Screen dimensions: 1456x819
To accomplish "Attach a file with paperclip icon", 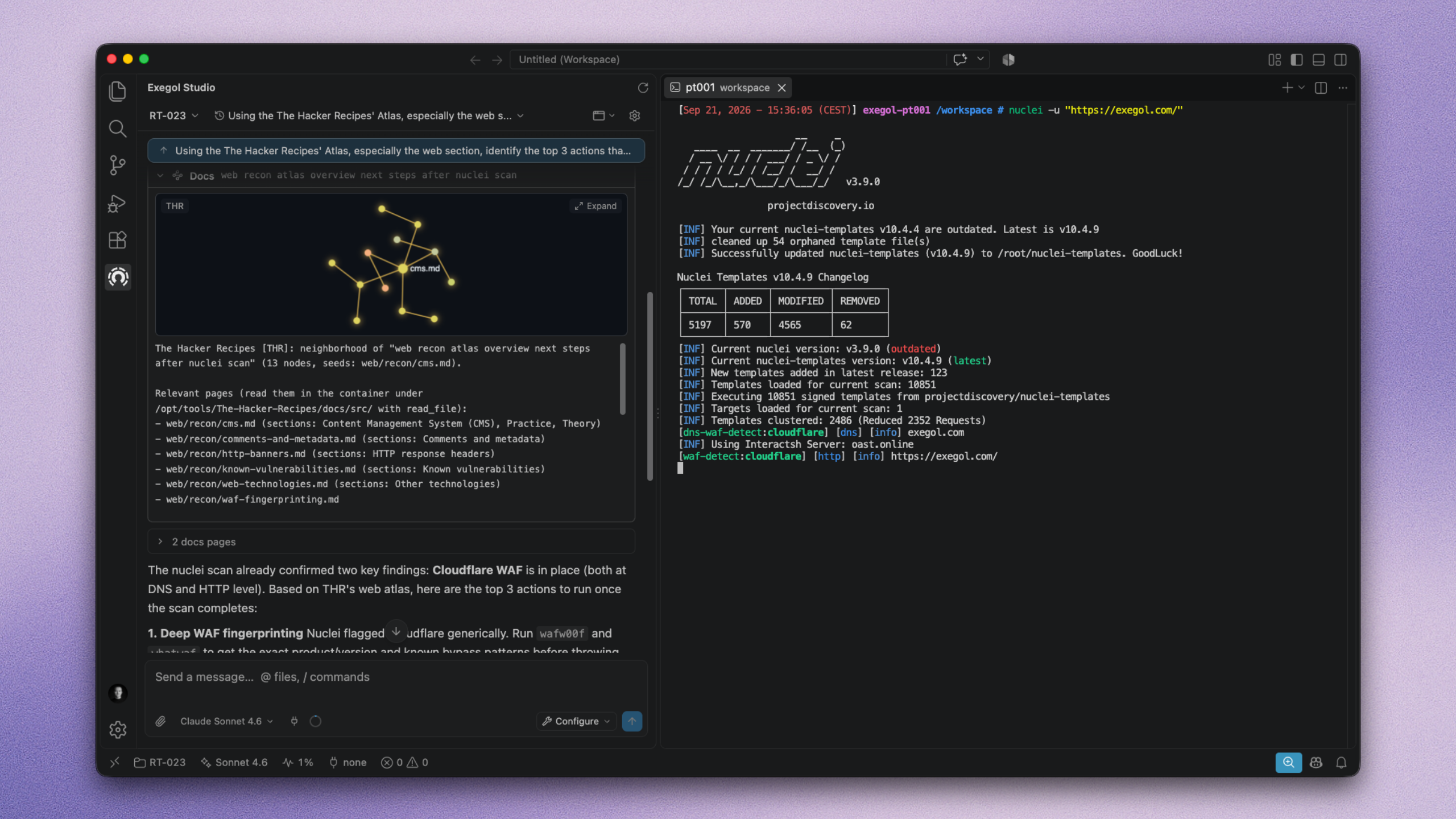I will (160, 721).
